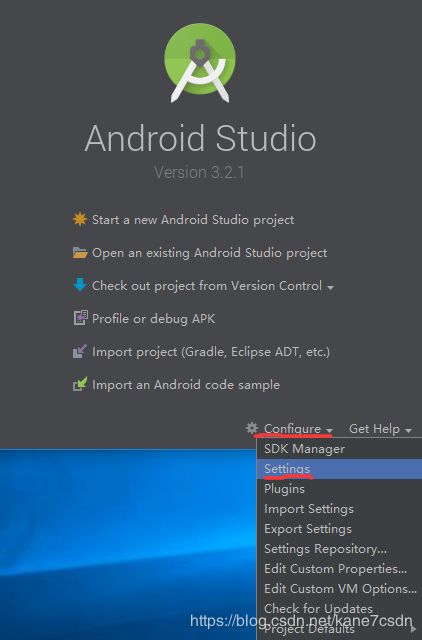Open SDK Manager from the Configure menu
Viewport: 422px width, 640px height.
tap(339, 449)
